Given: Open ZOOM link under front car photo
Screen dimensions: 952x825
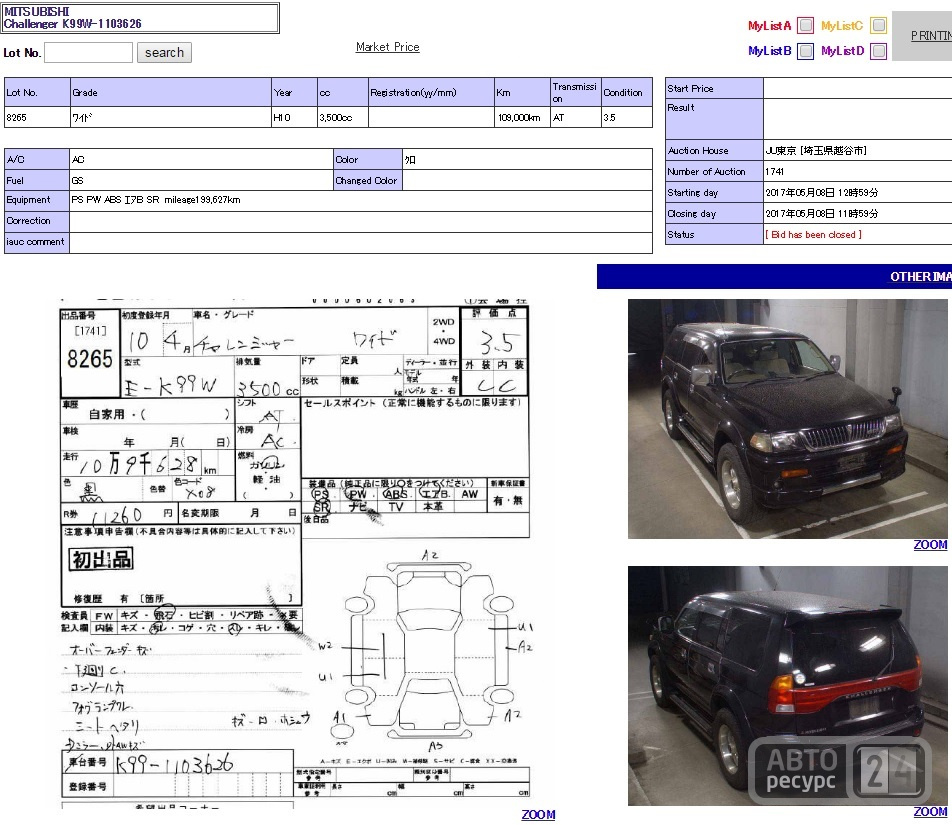Looking at the screenshot, I should tap(930, 545).
